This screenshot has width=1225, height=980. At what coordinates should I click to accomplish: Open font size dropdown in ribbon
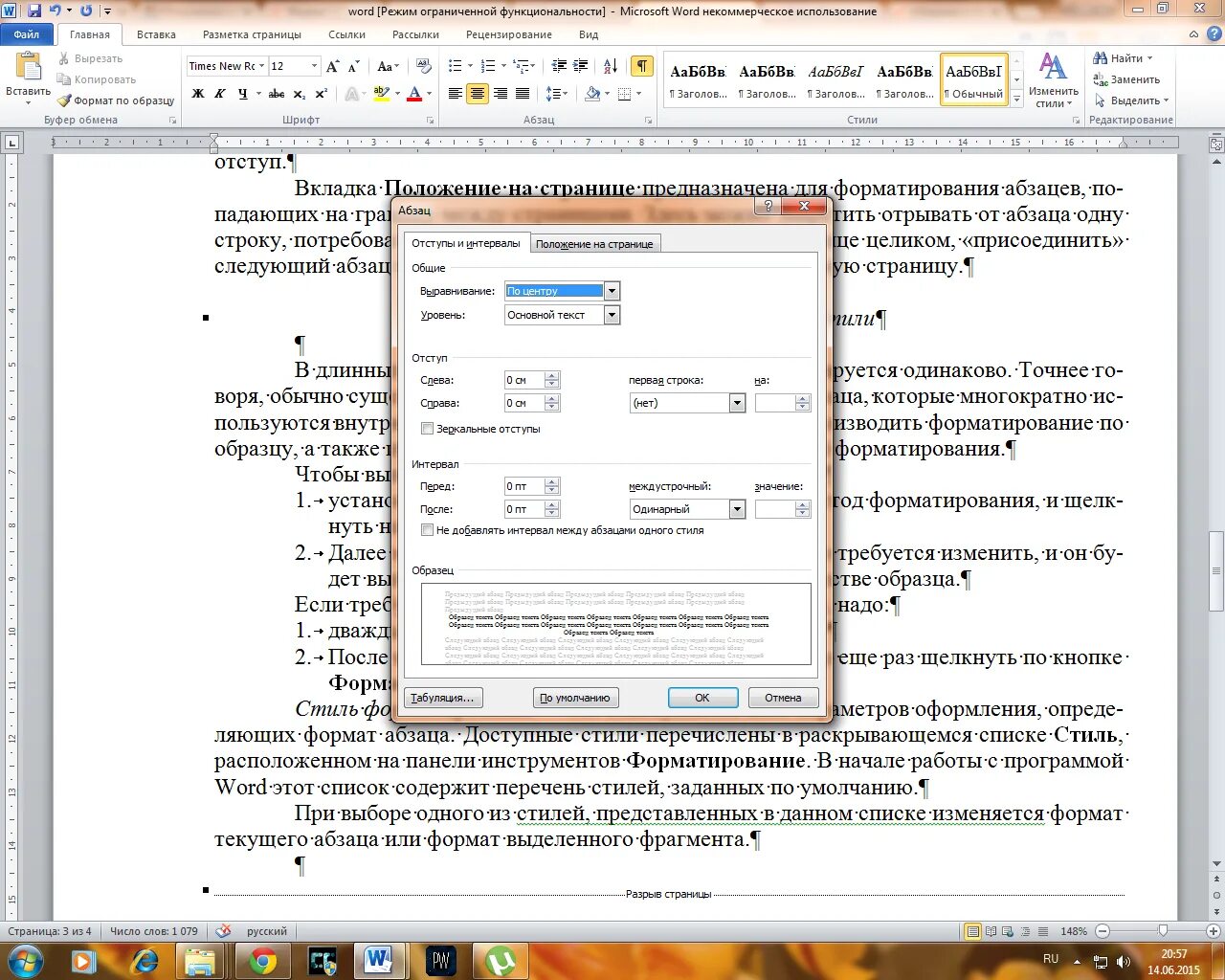(x=314, y=66)
